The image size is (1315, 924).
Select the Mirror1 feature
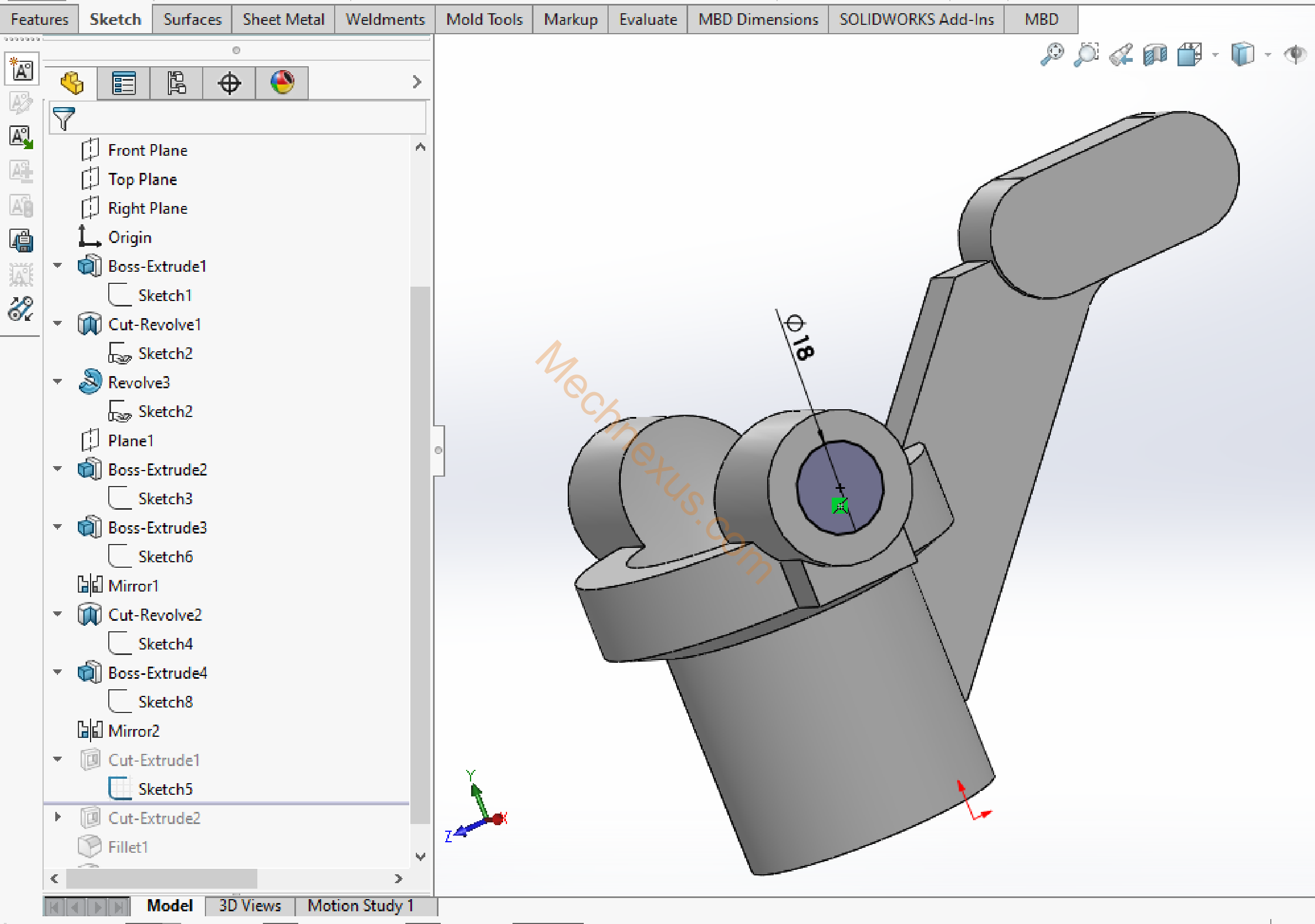(x=133, y=585)
